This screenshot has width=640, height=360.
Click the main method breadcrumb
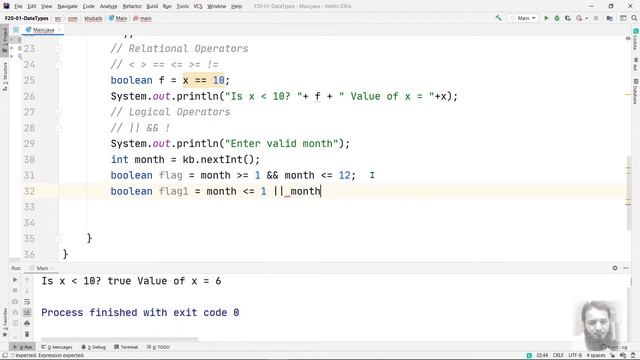point(142,18)
